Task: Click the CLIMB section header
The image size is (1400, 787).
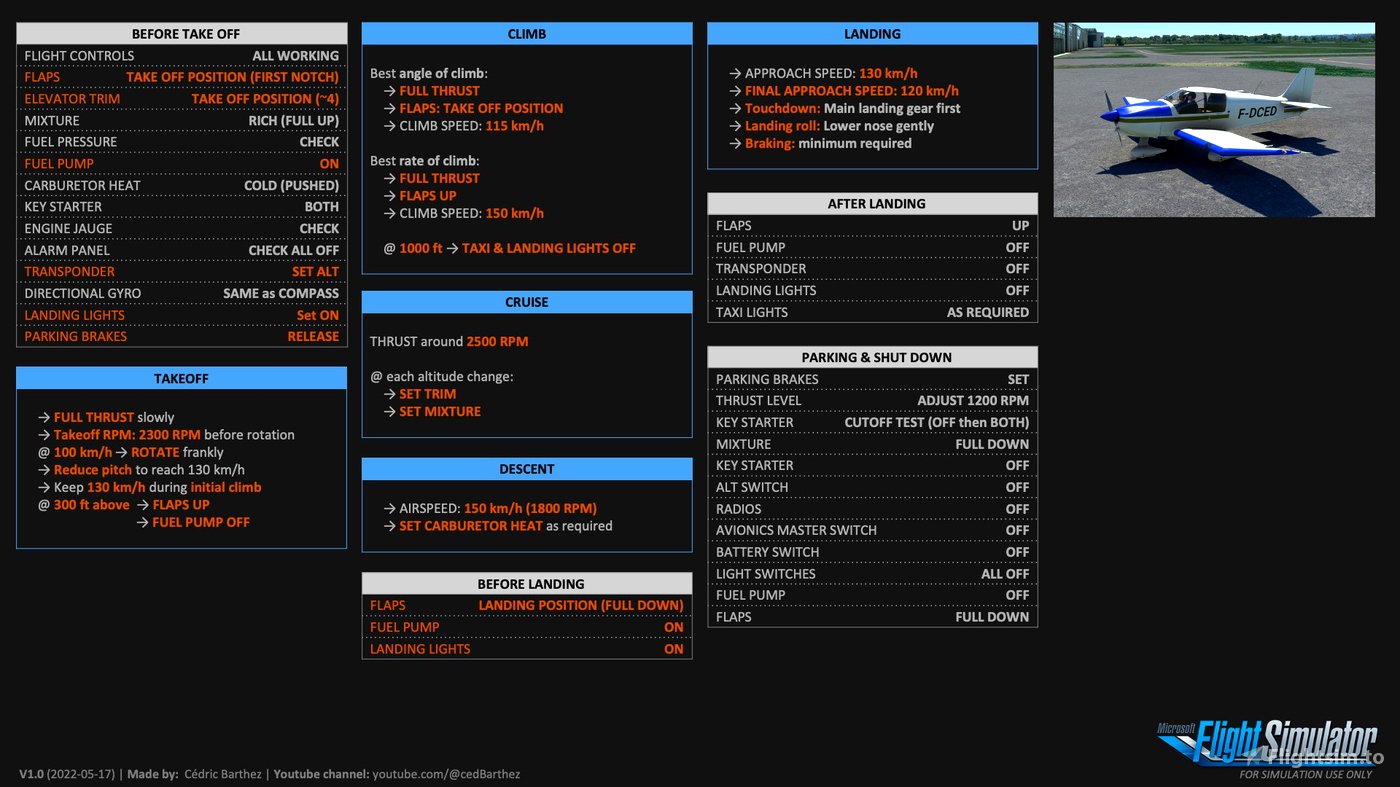Action: click(526, 33)
